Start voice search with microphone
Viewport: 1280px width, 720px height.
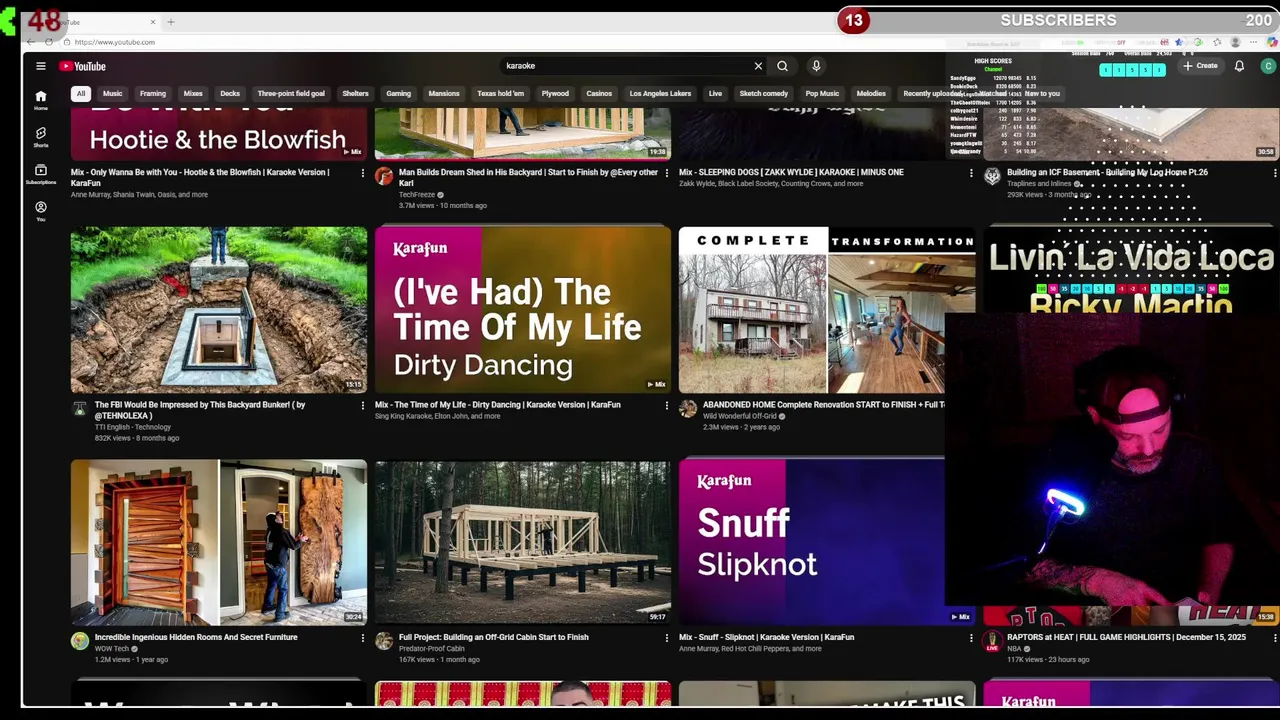point(816,66)
